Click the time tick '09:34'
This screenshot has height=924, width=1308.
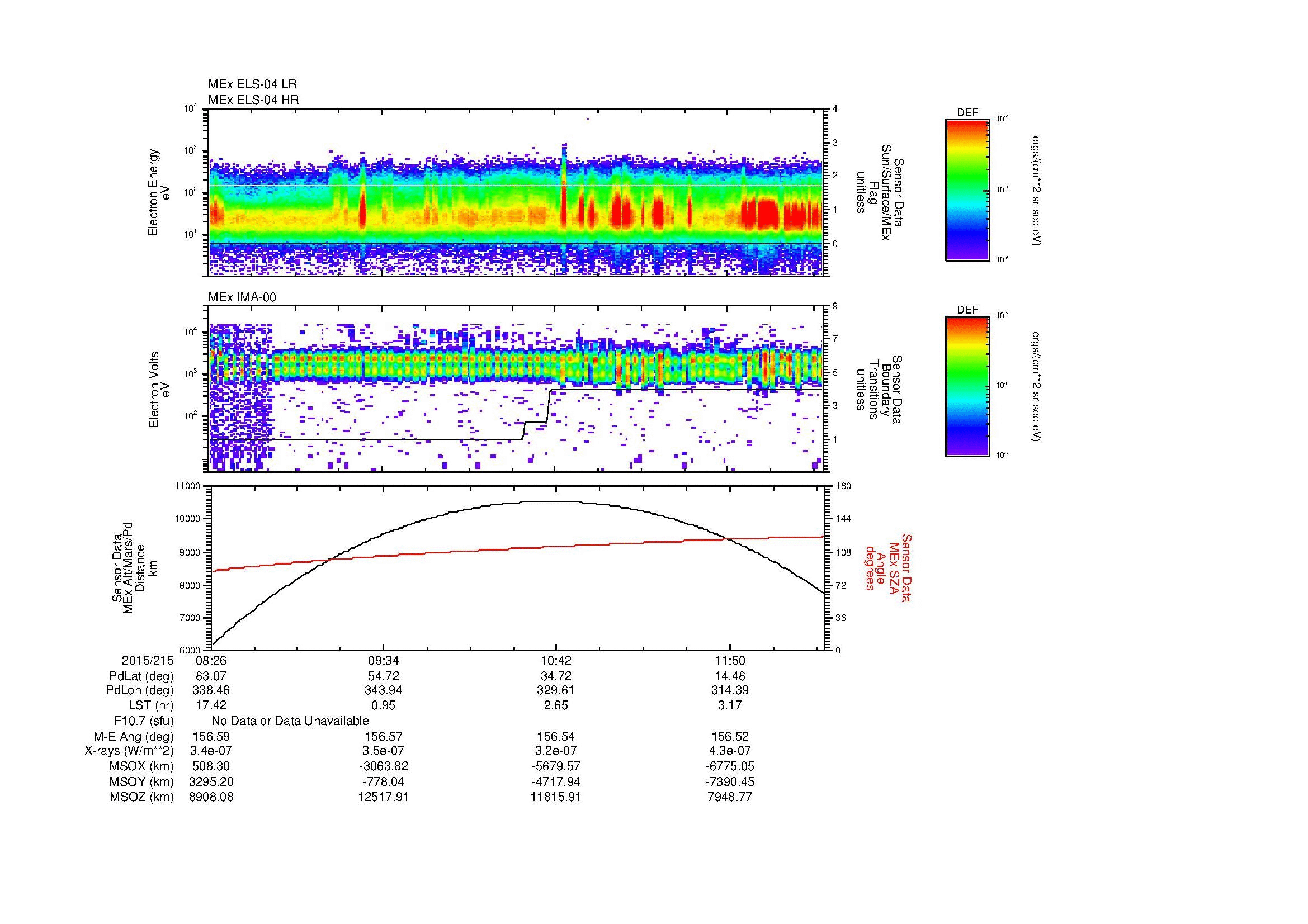point(384,660)
